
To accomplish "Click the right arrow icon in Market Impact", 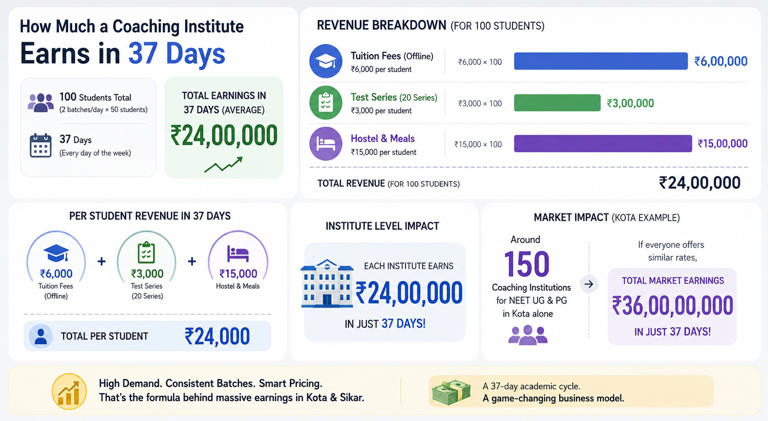I will click(589, 284).
